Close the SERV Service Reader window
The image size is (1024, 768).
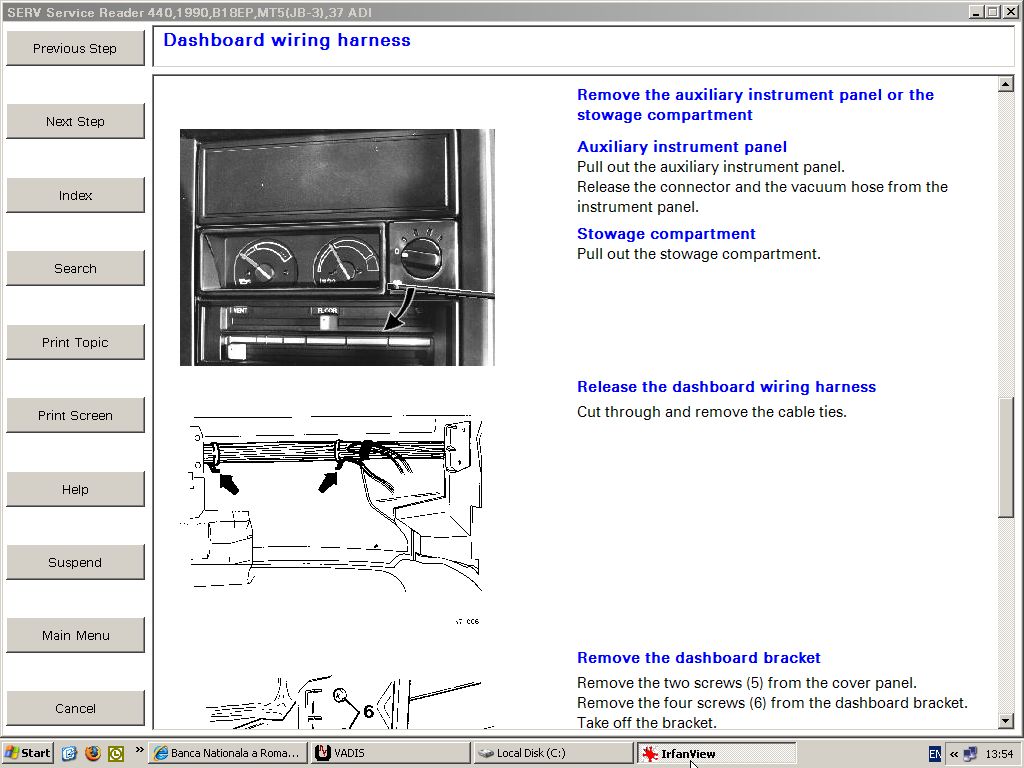click(x=1009, y=12)
